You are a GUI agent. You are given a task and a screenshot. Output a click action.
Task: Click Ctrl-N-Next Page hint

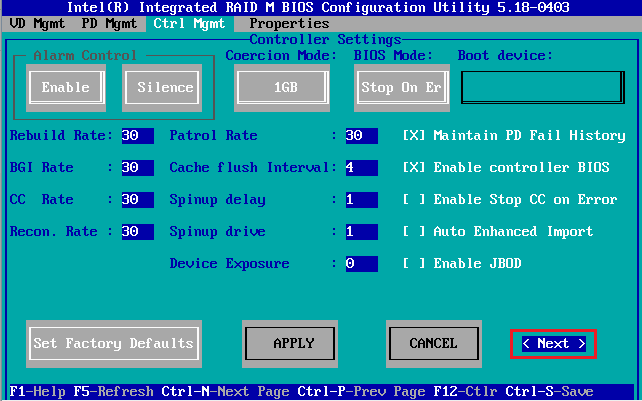click(225, 392)
